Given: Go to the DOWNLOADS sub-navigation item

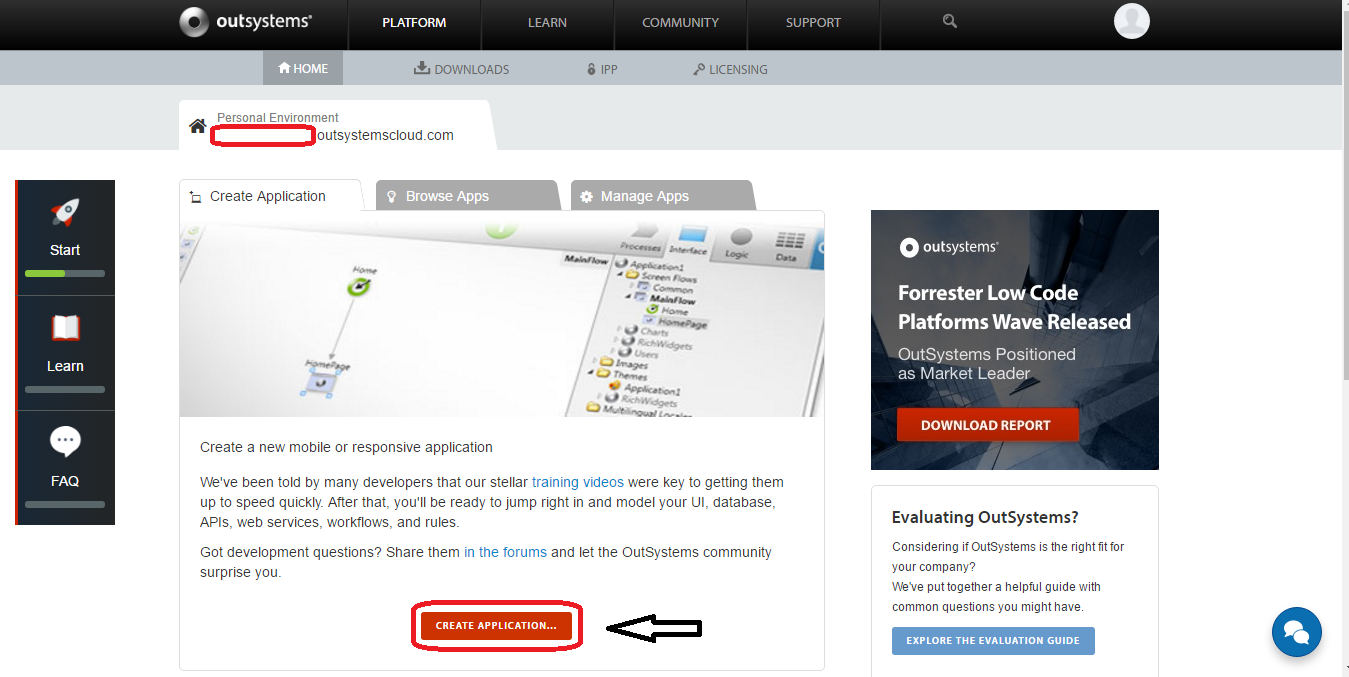Looking at the screenshot, I should click(462, 69).
